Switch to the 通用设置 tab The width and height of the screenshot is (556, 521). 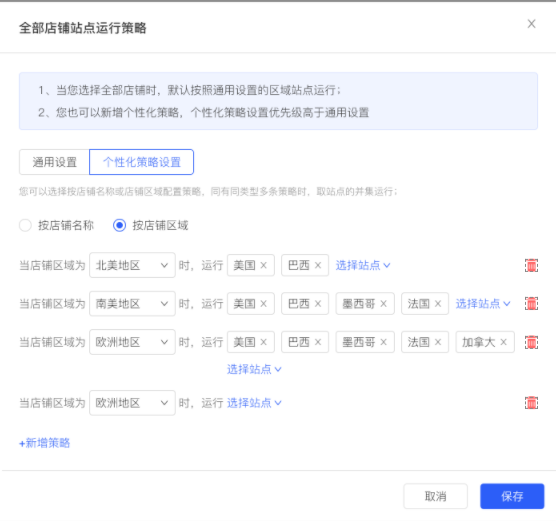[x=54, y=162]
